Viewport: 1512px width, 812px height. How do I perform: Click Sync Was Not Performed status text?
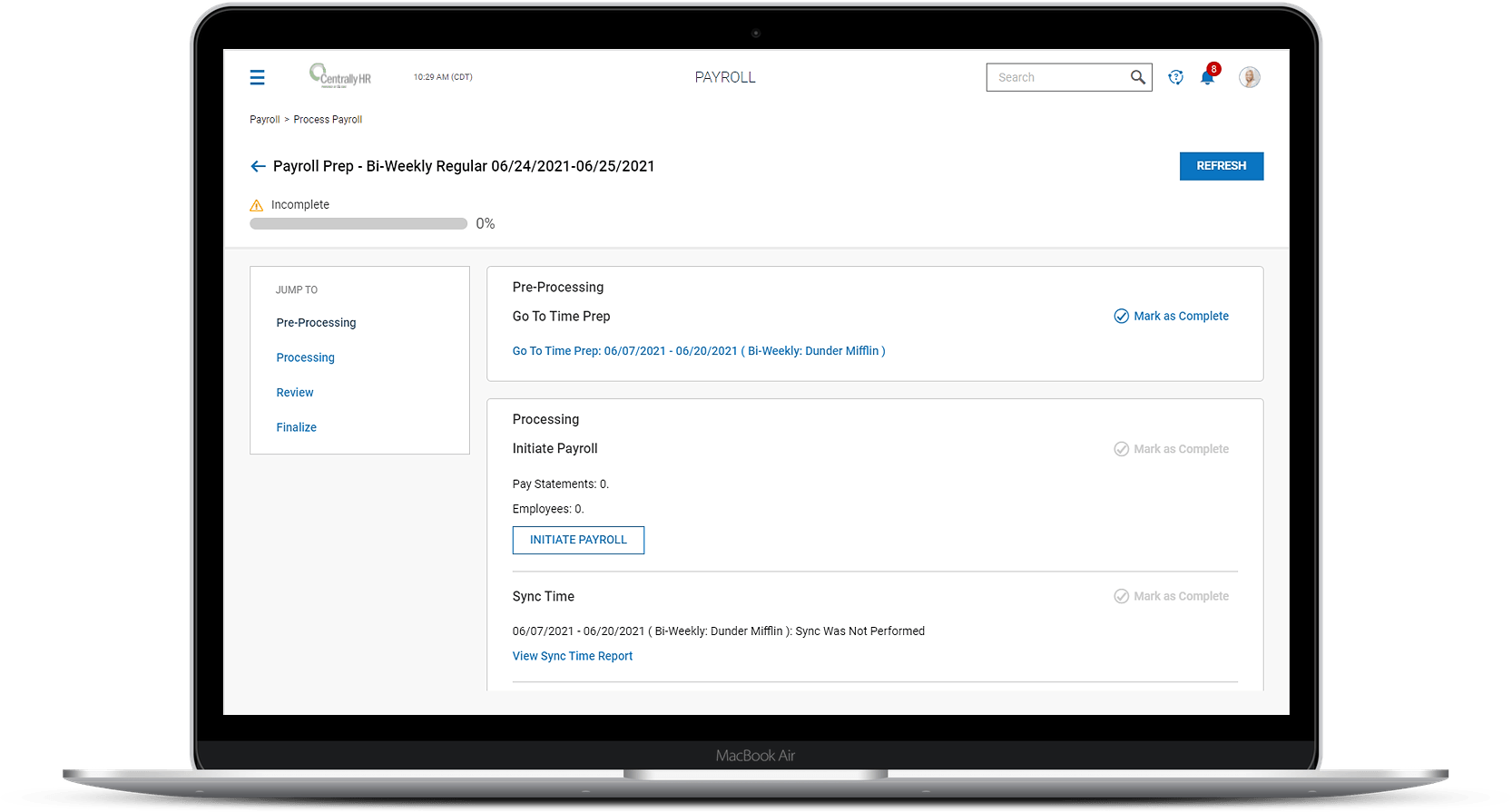(x=860, y=631)
